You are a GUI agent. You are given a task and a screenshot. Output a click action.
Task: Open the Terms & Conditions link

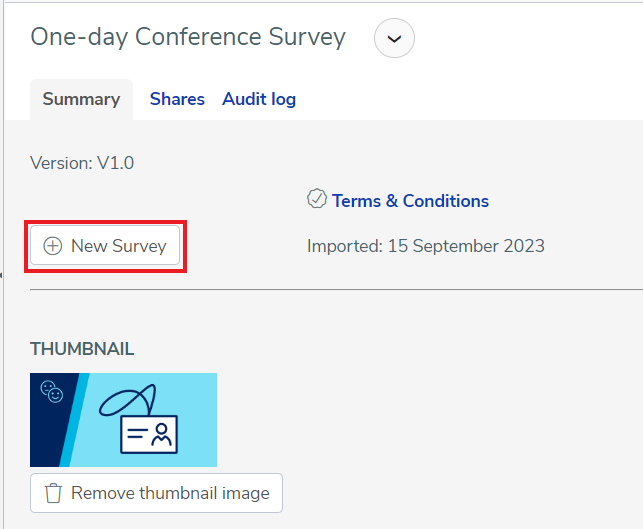click(410, 201)
